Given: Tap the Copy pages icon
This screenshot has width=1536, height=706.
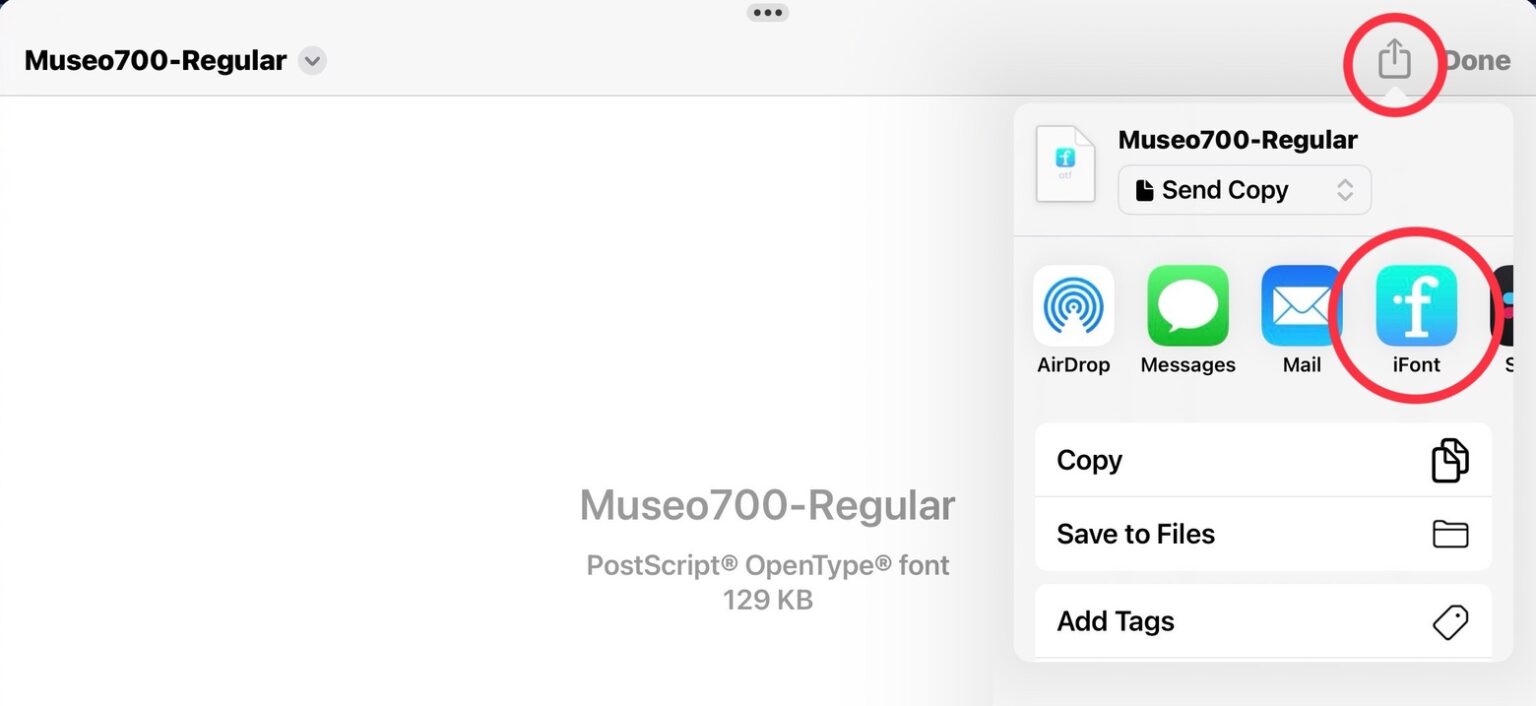Looking at the screenshot, I should [x=1449, y=460].
